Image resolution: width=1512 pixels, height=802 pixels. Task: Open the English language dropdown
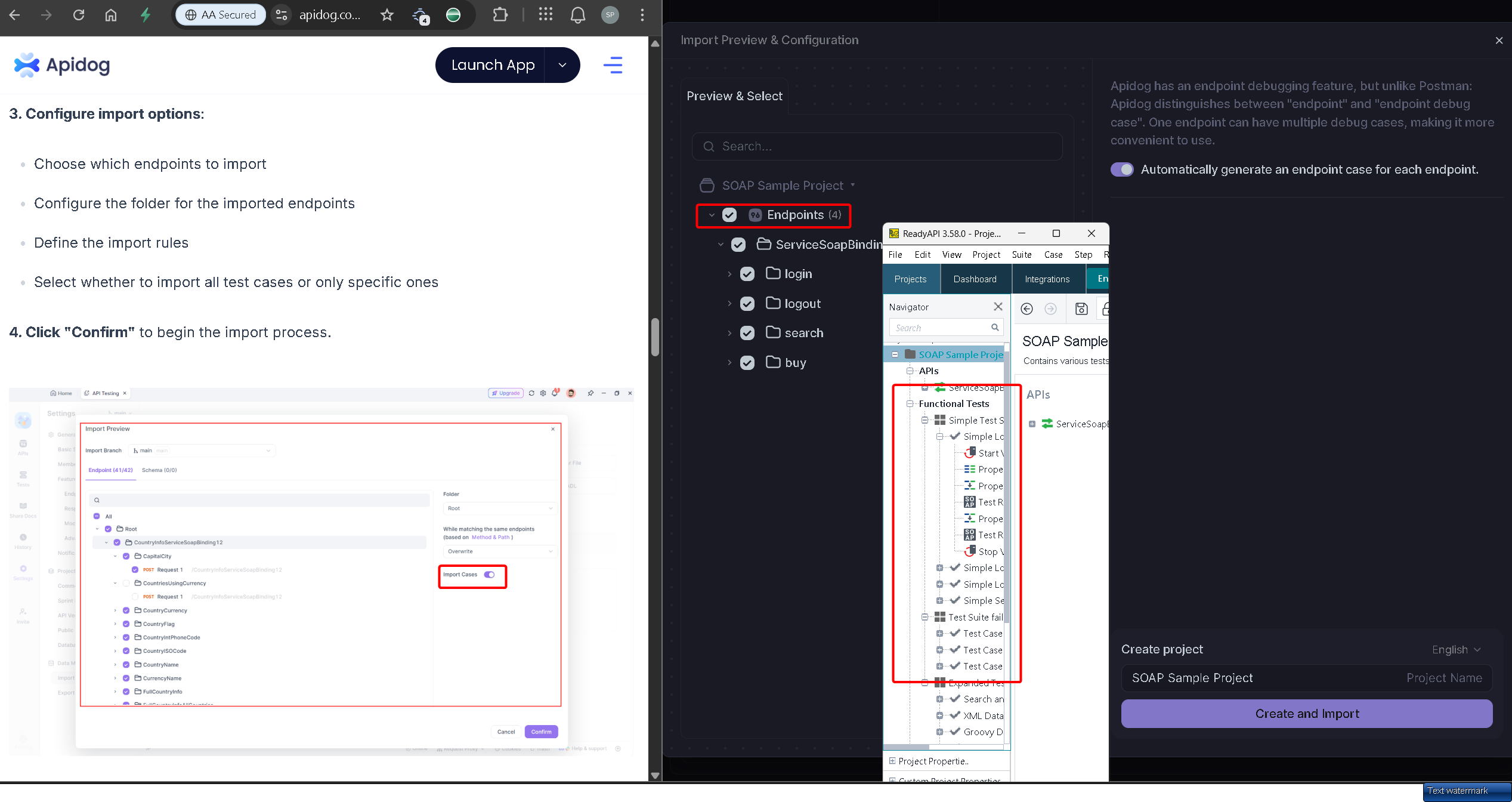tap(1456, 649)
